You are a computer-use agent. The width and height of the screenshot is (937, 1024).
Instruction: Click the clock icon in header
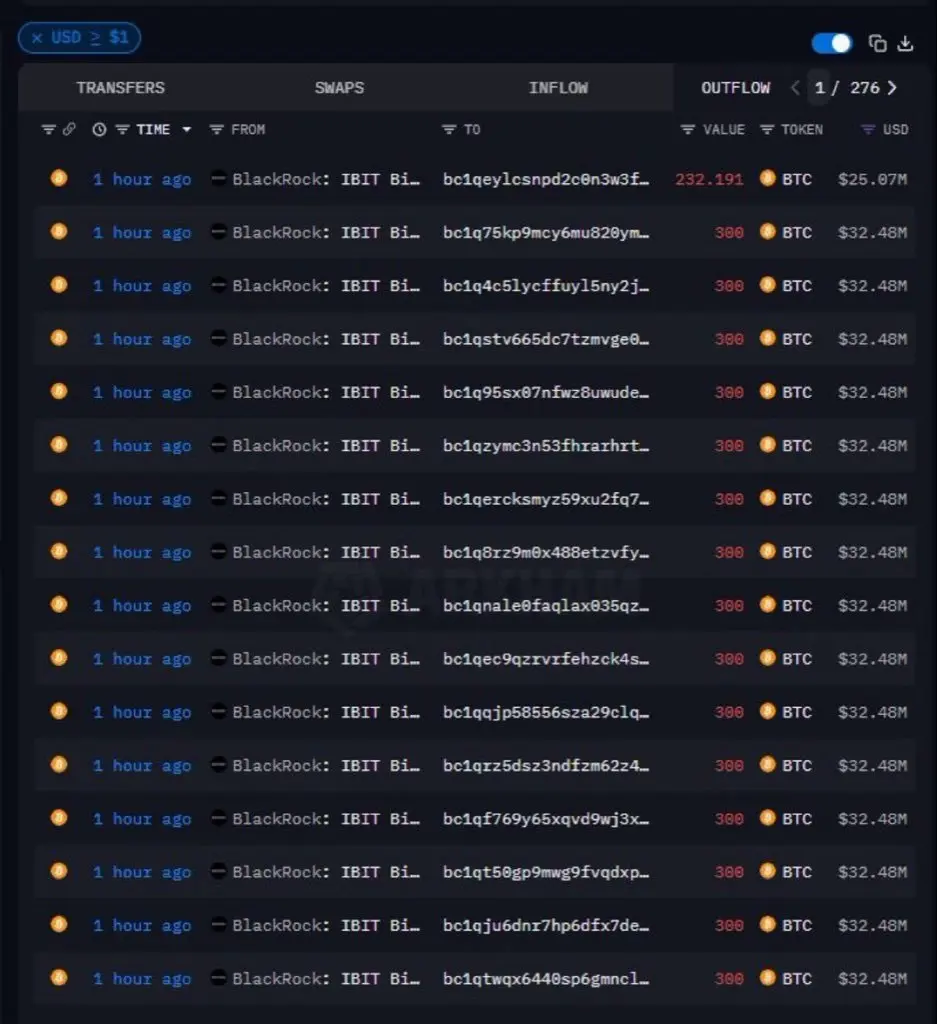tap(99, 129)
